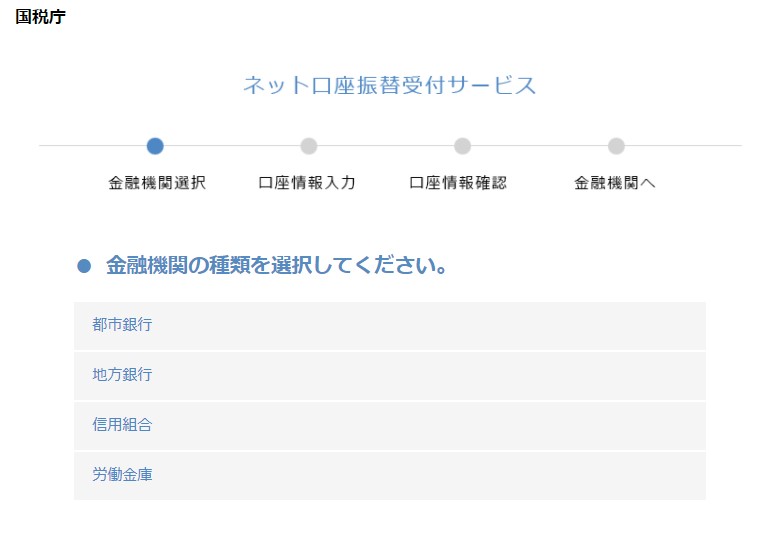The width and height of the screenshot is (771, 533).
Task: Click progress line between first and second circles
Action: pos(232,146)
